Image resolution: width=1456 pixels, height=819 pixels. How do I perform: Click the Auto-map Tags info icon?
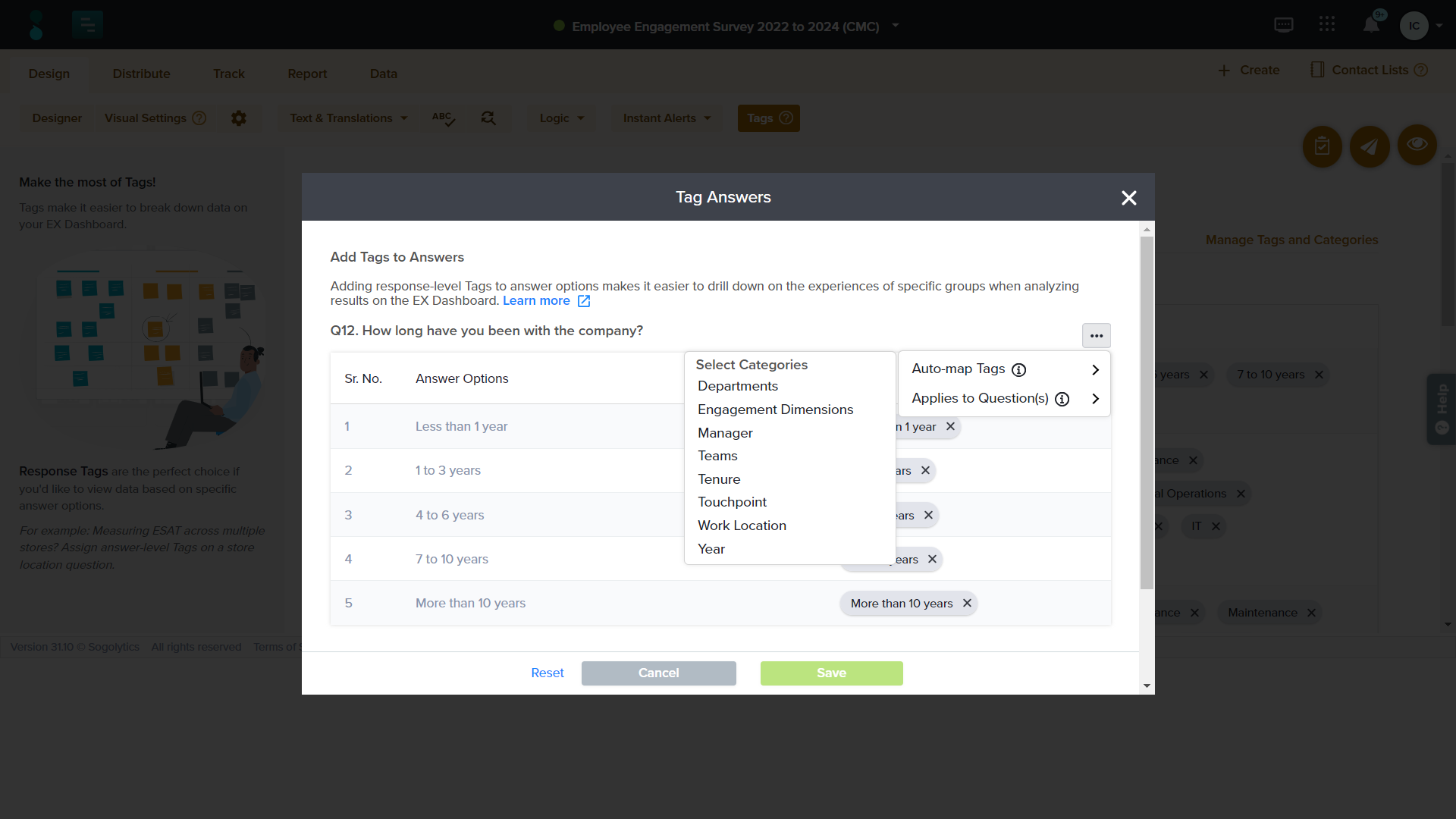point(1019,370)
